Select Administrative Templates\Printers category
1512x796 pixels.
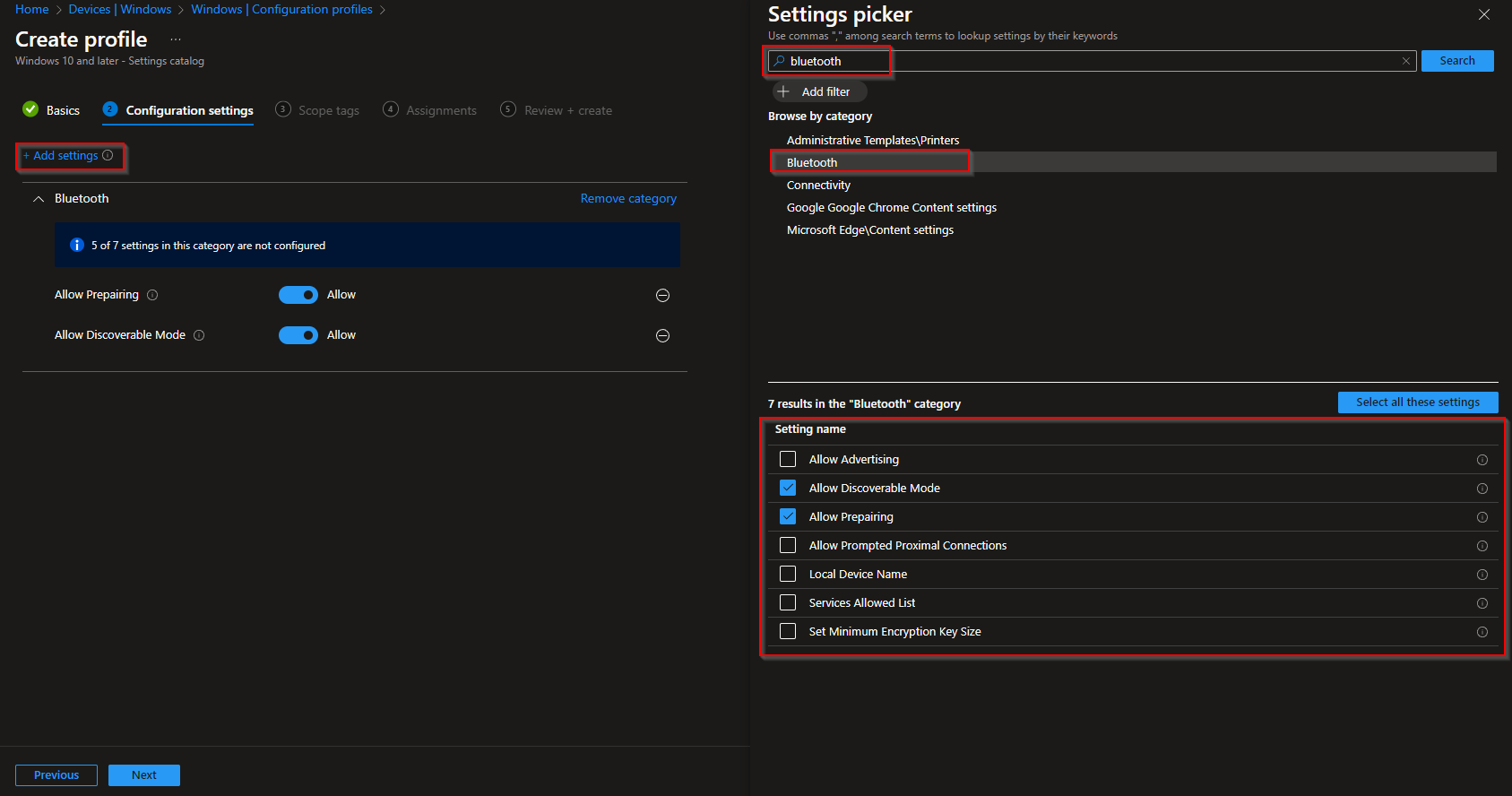tap(873, 140)
